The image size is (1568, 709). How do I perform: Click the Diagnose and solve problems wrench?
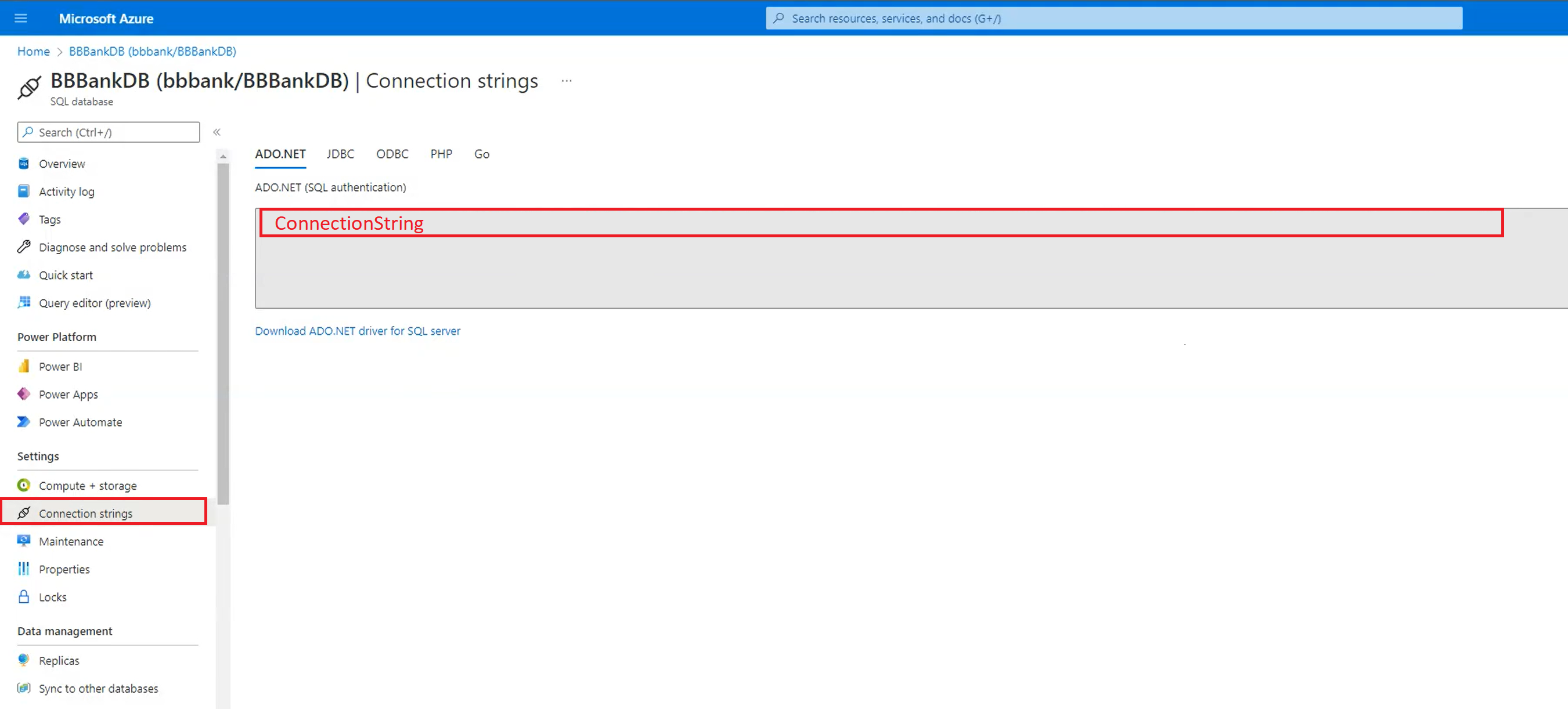point(24,247)
